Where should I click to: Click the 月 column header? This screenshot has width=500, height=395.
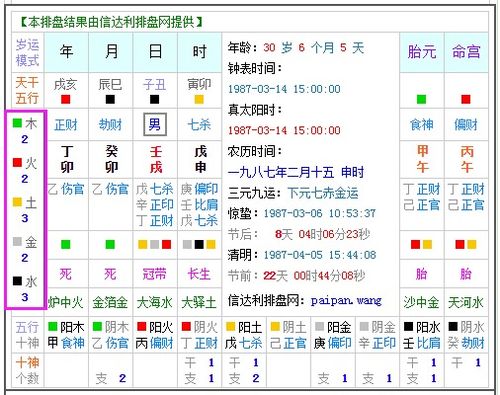click(111, 52)
